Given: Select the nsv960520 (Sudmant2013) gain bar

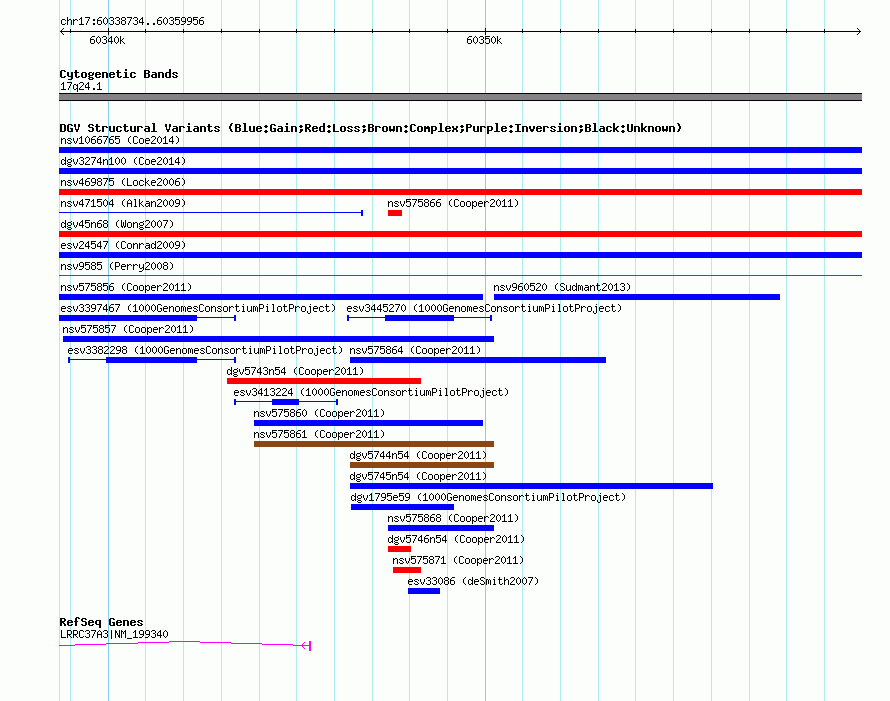Looking at the screenshot, I should click(637, 297).
